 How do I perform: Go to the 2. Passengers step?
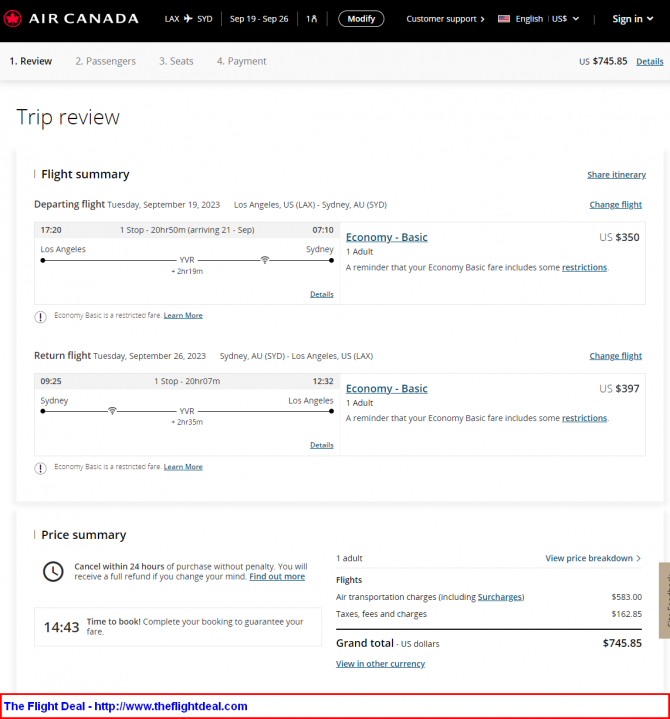(105, 61)
